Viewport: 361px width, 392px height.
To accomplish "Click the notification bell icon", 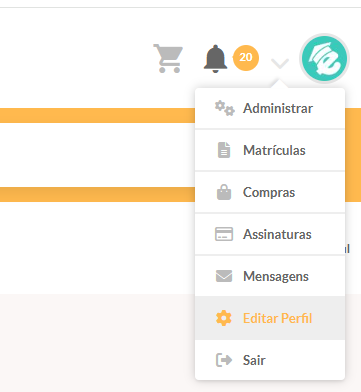I will (x=215, y=59).
